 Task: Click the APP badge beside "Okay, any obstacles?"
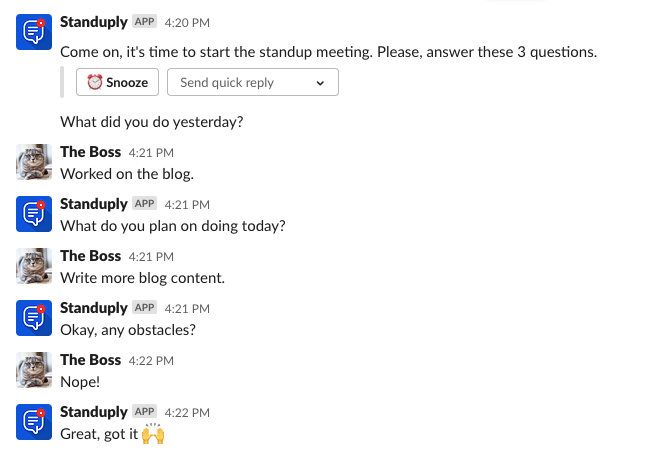click(x=144, y=308)
